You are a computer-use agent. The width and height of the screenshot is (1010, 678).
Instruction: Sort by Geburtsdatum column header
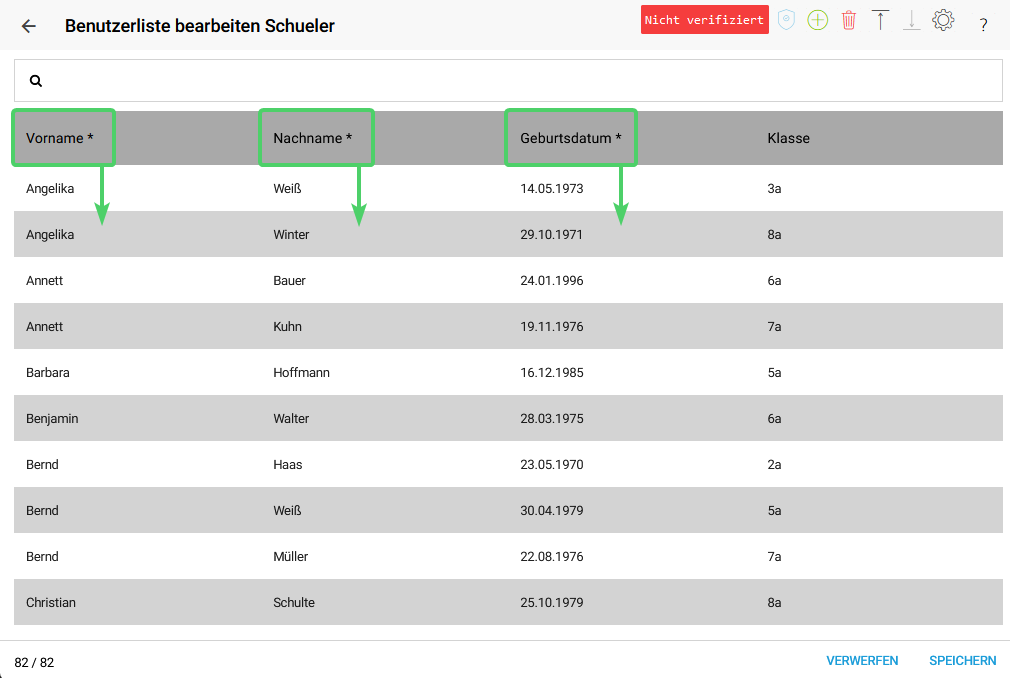571,138
